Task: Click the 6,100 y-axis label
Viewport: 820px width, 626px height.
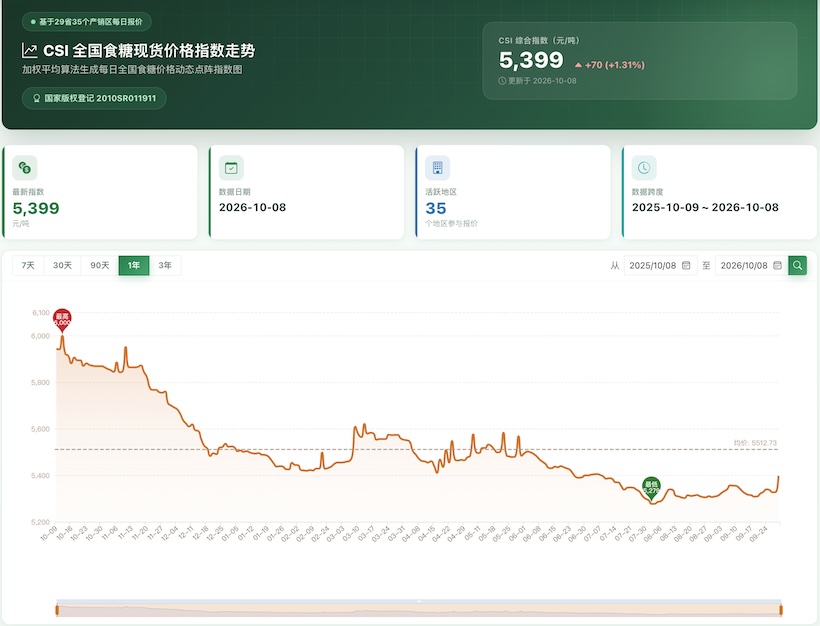Action: tap(41, 313)
